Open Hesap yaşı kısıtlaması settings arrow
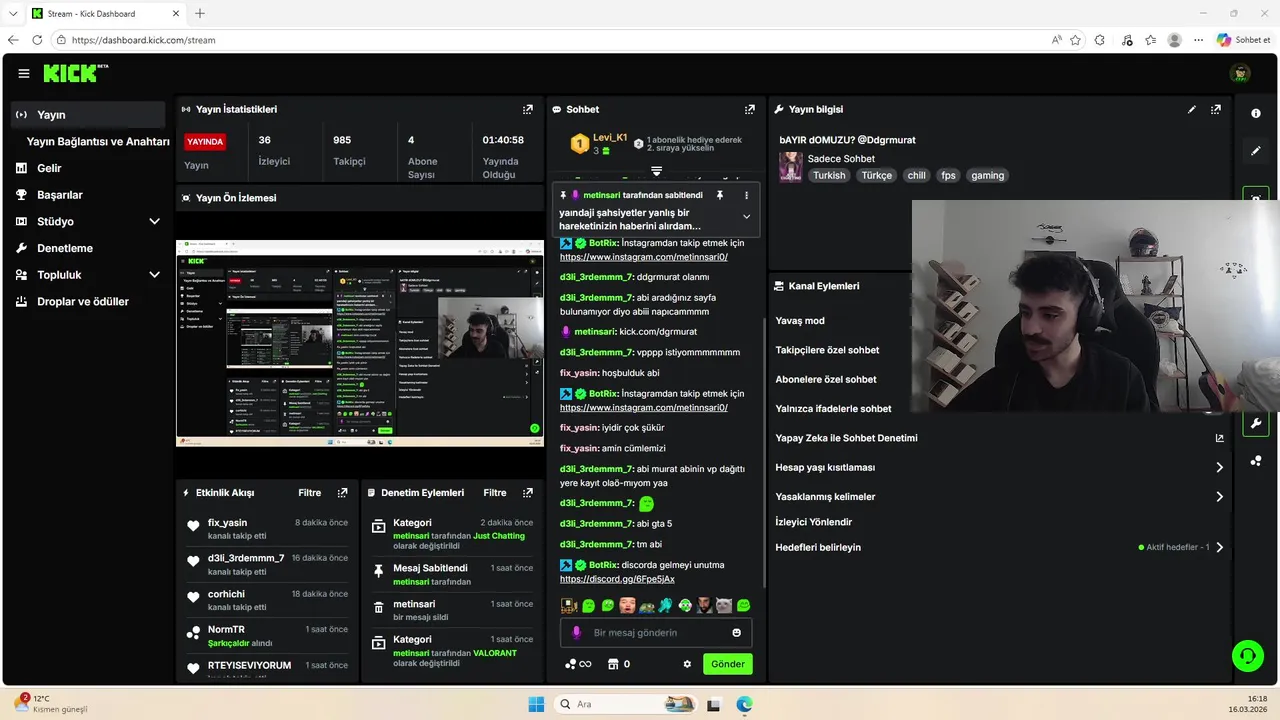The image size is (1280, 720). pyautogui.click(x=1220, y=467)
